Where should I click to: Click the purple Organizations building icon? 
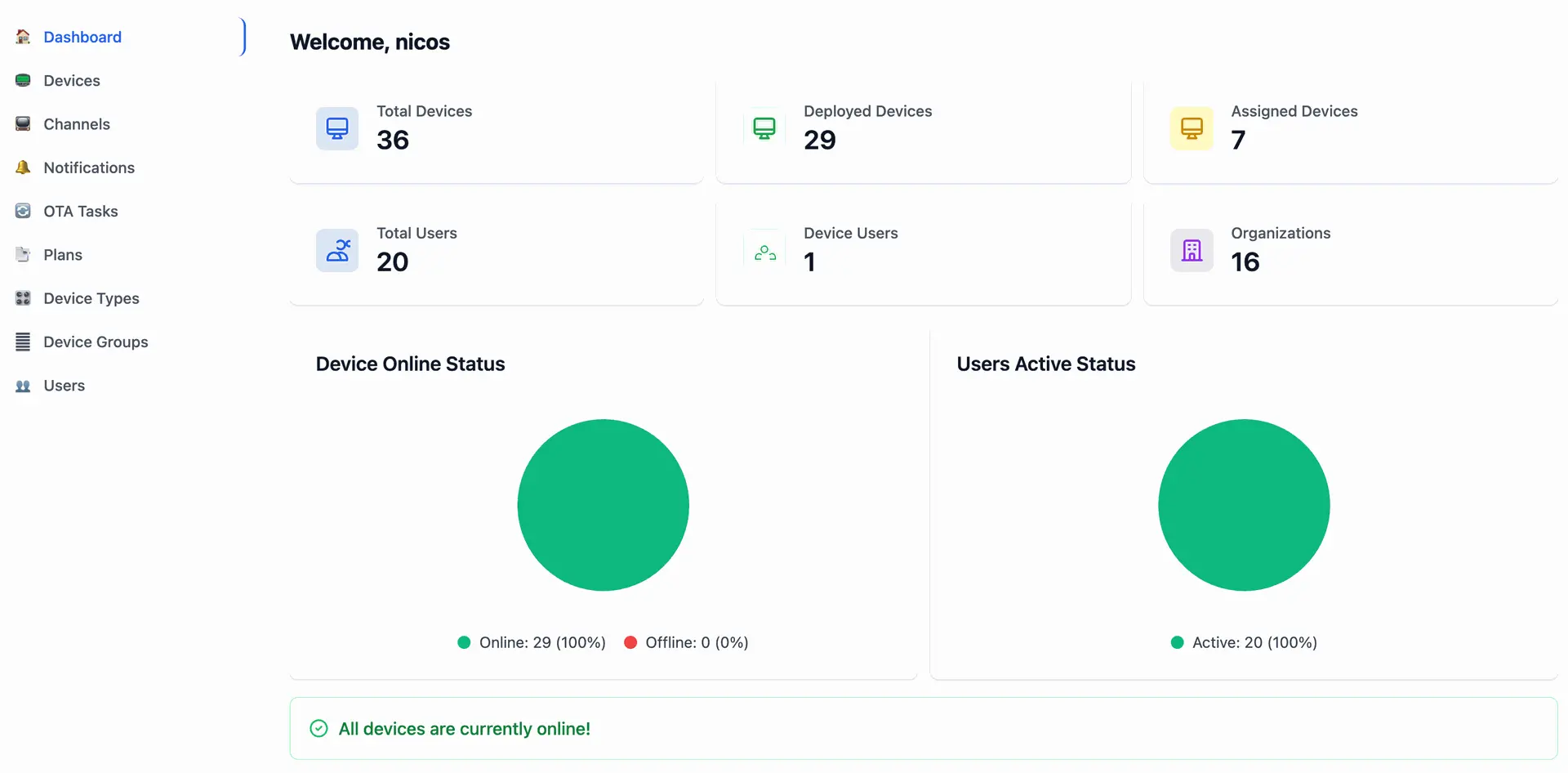1192,250
